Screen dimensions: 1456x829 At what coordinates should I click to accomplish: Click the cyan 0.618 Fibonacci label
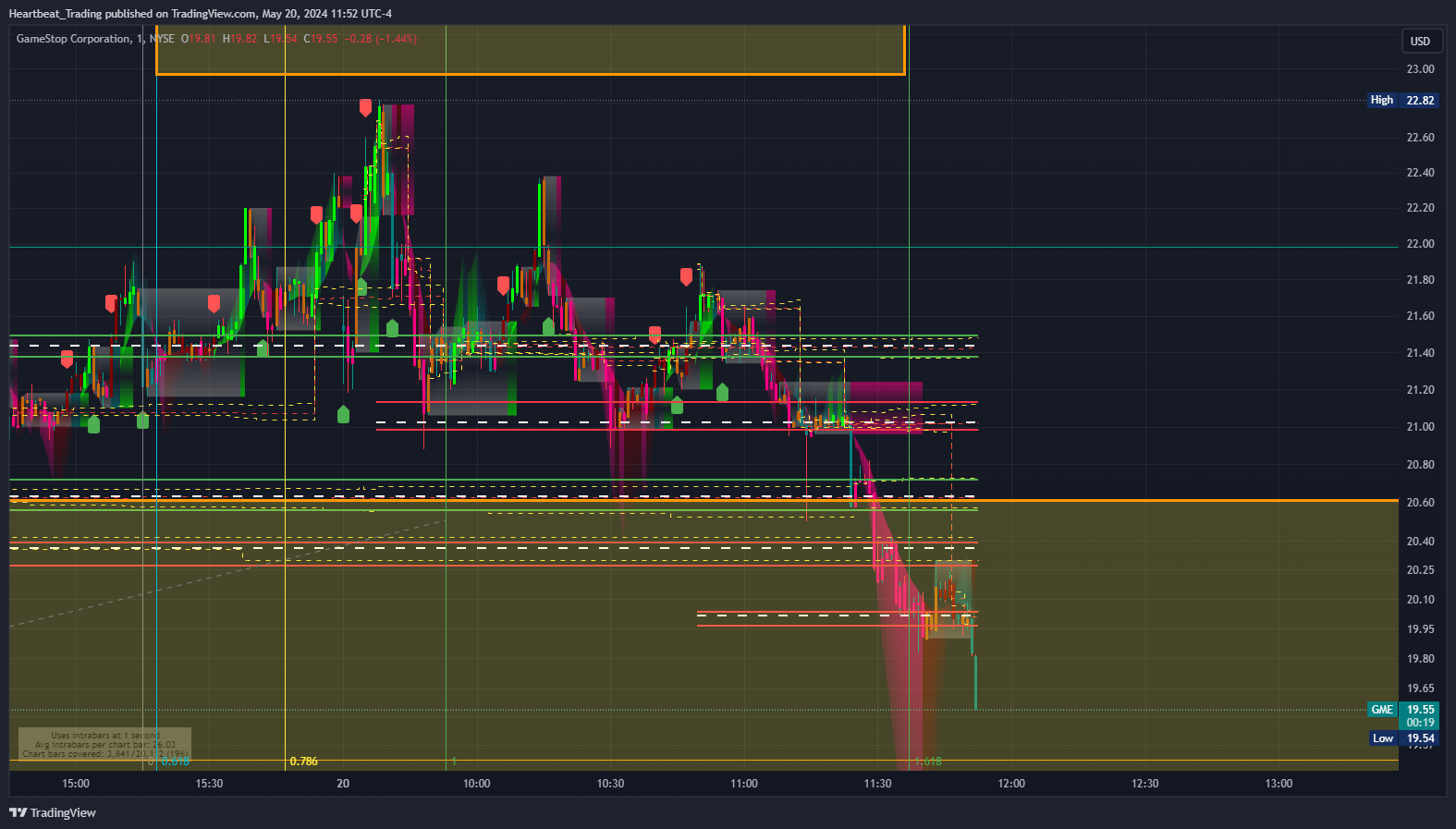tap(176, 762)
